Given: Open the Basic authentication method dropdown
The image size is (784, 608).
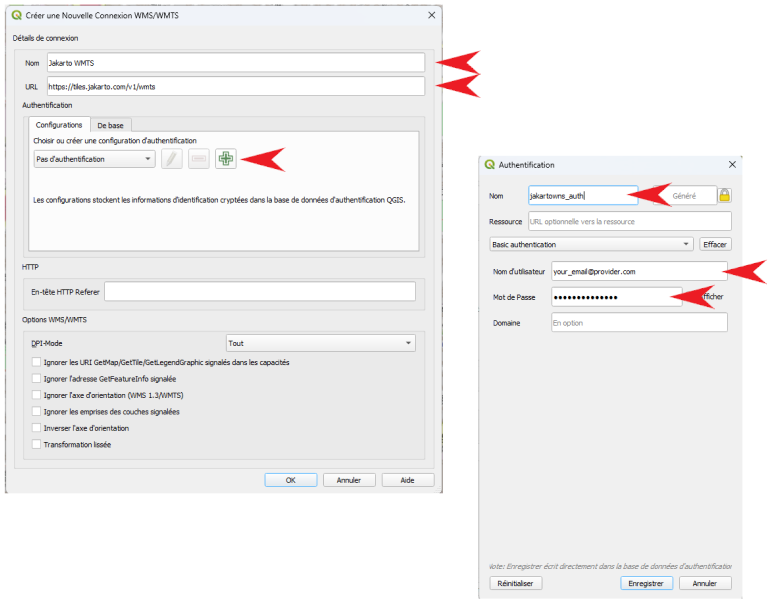Looking at the screenshot, I should pyautogui.click(x=590, y=244).
